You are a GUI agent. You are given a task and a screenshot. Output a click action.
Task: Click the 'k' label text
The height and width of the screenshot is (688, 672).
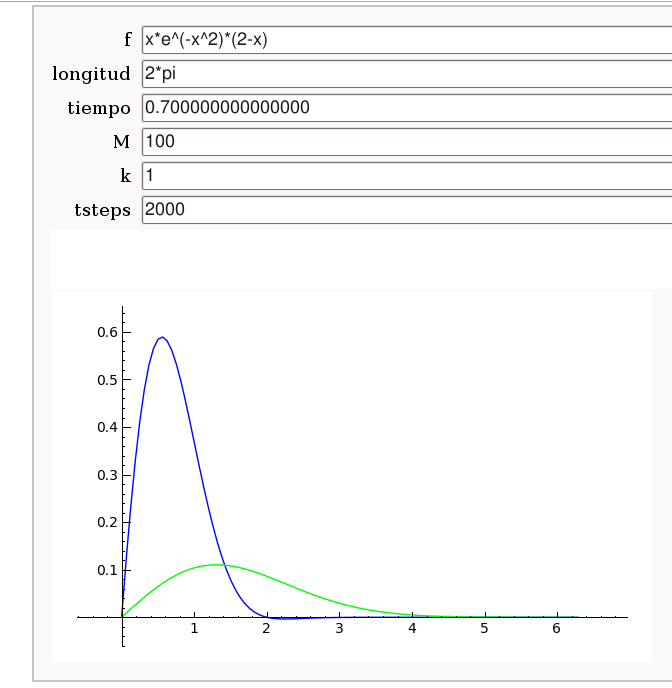(x=125, y=176)
